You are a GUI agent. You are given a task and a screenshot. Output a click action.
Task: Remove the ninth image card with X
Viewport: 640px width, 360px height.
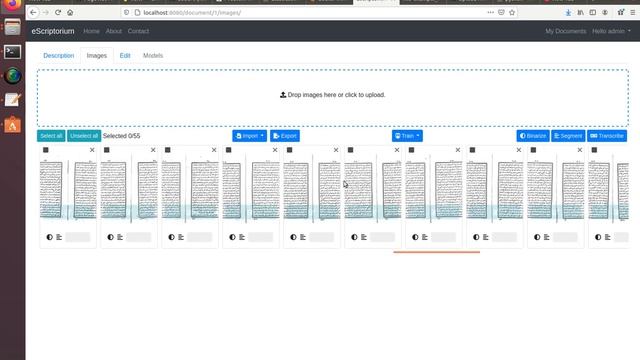pyautogui.click(x=580, y=150)
